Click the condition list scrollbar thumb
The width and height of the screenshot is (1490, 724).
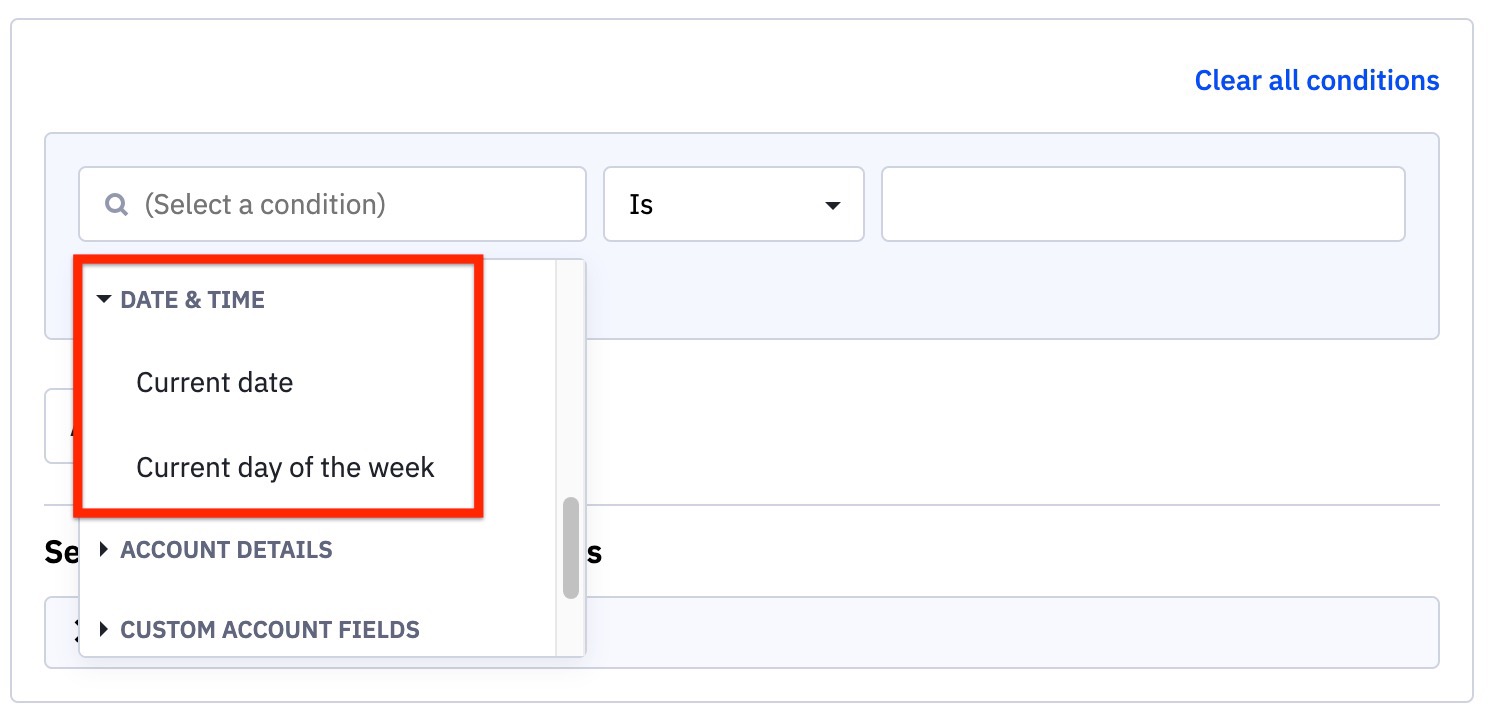tap(571, 547)
